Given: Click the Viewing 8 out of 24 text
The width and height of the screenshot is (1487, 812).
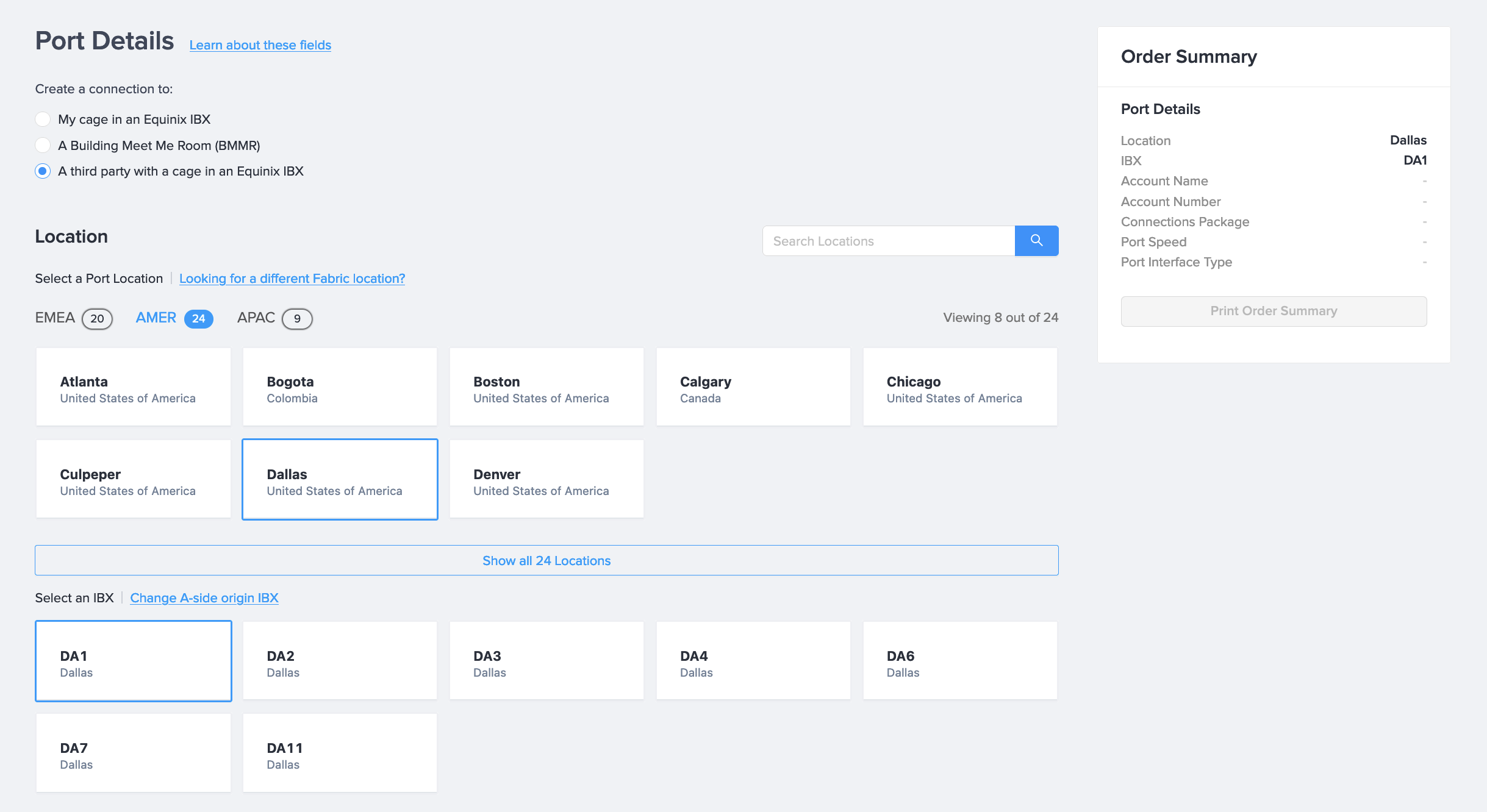Looking at the screenshot, I should (1001, 318).
